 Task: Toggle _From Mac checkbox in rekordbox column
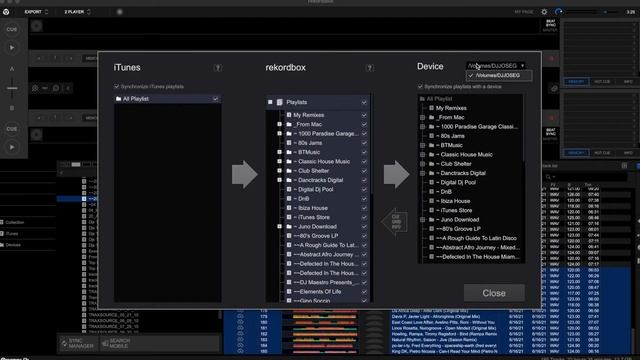click(364, 124)
